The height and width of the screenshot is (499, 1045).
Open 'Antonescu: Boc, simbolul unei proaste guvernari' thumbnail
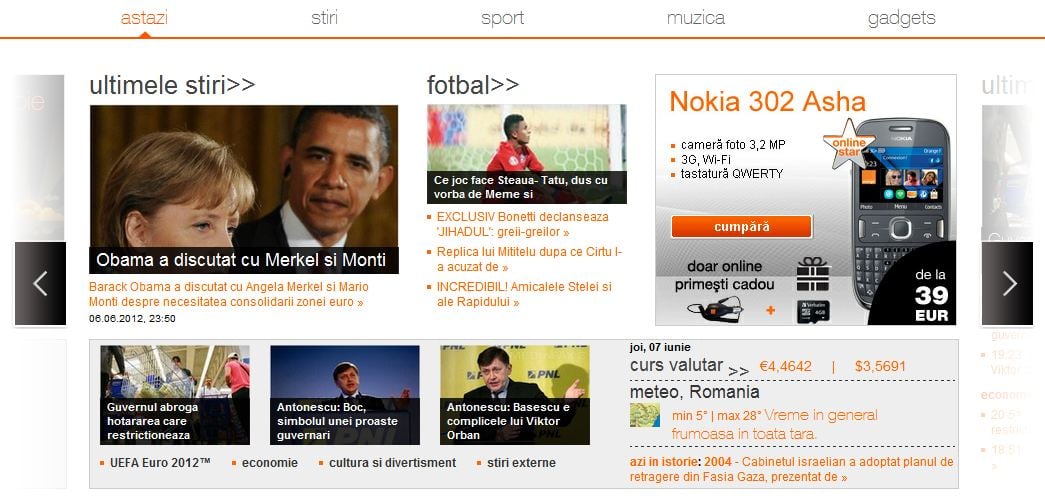pyautogui.click(x=345, y=394)
